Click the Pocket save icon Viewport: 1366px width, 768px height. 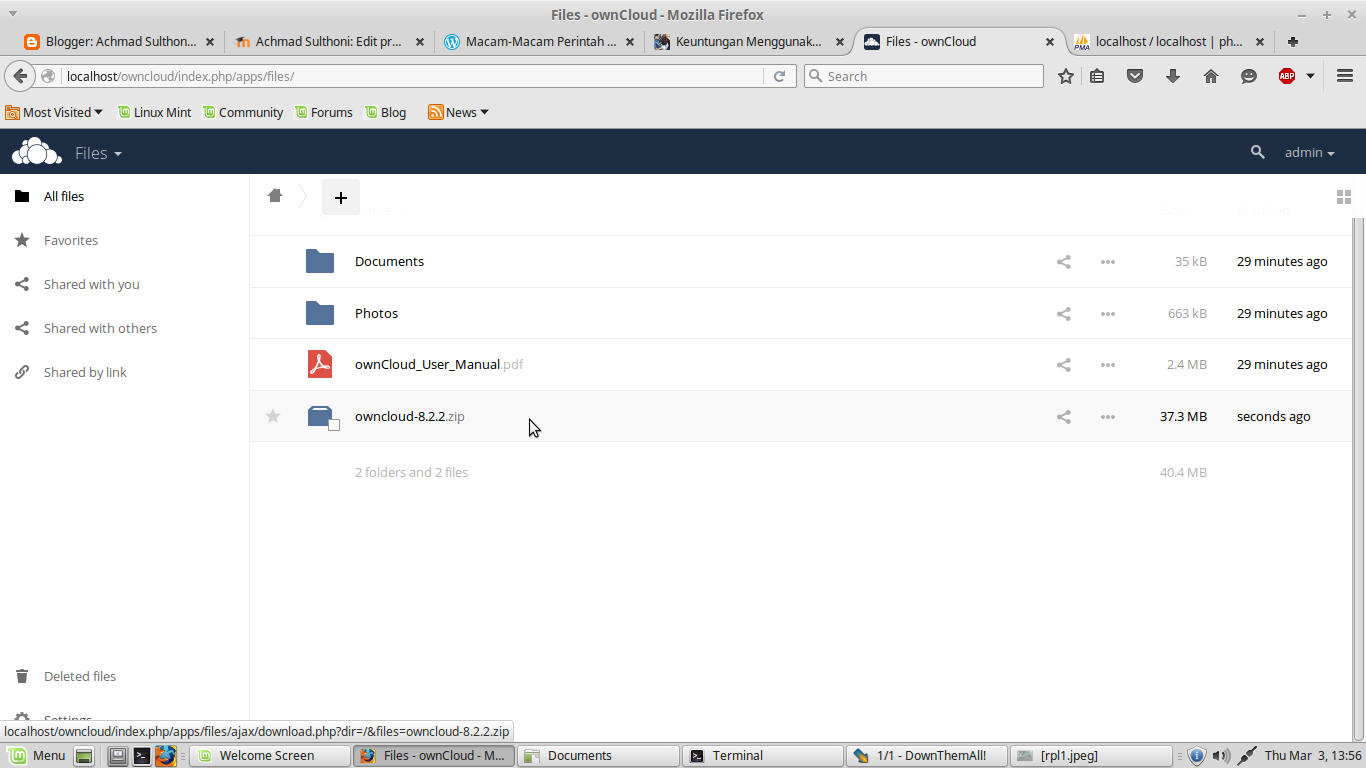(1135, 76)
